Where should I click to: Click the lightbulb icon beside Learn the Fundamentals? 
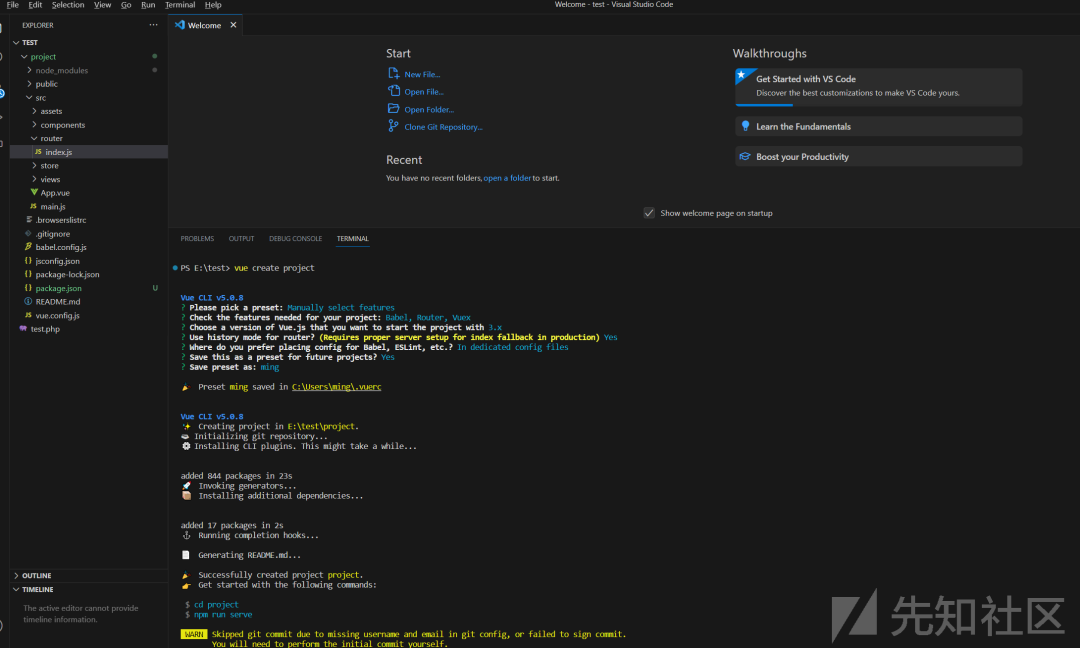click(x=745, y=126)
